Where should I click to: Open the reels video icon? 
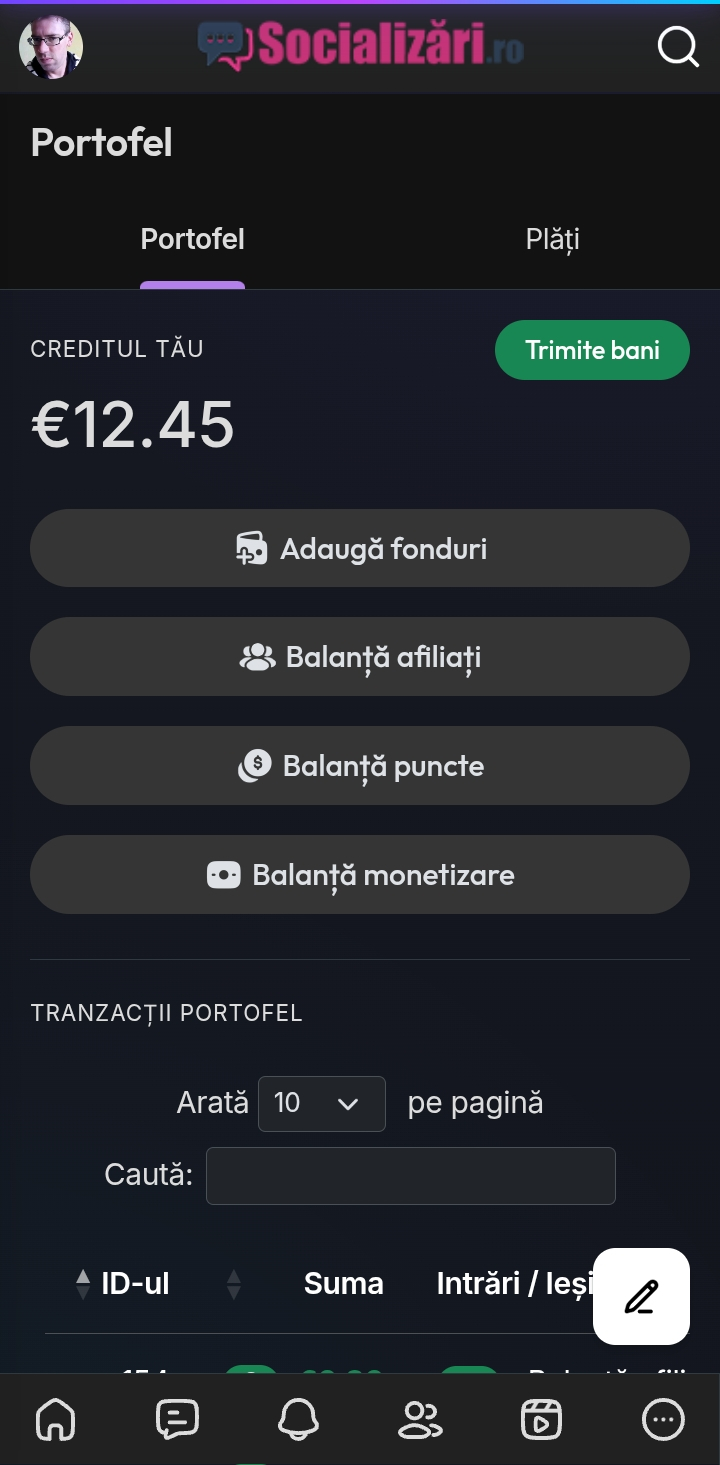[541, 1419]
